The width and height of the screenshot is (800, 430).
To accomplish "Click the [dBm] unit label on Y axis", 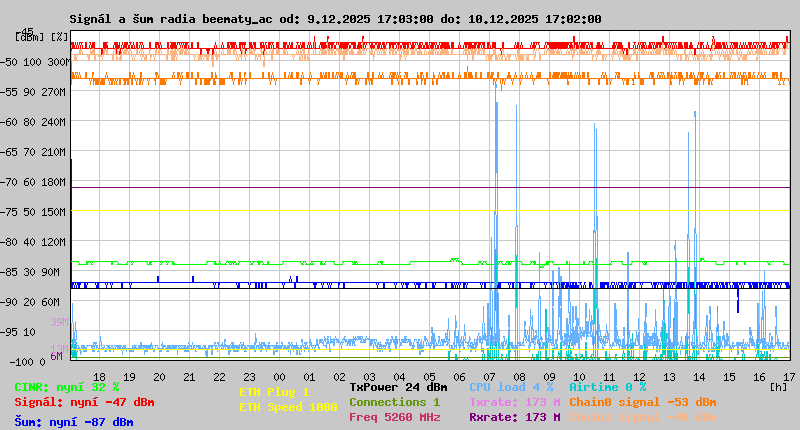I will coord(29,37).
